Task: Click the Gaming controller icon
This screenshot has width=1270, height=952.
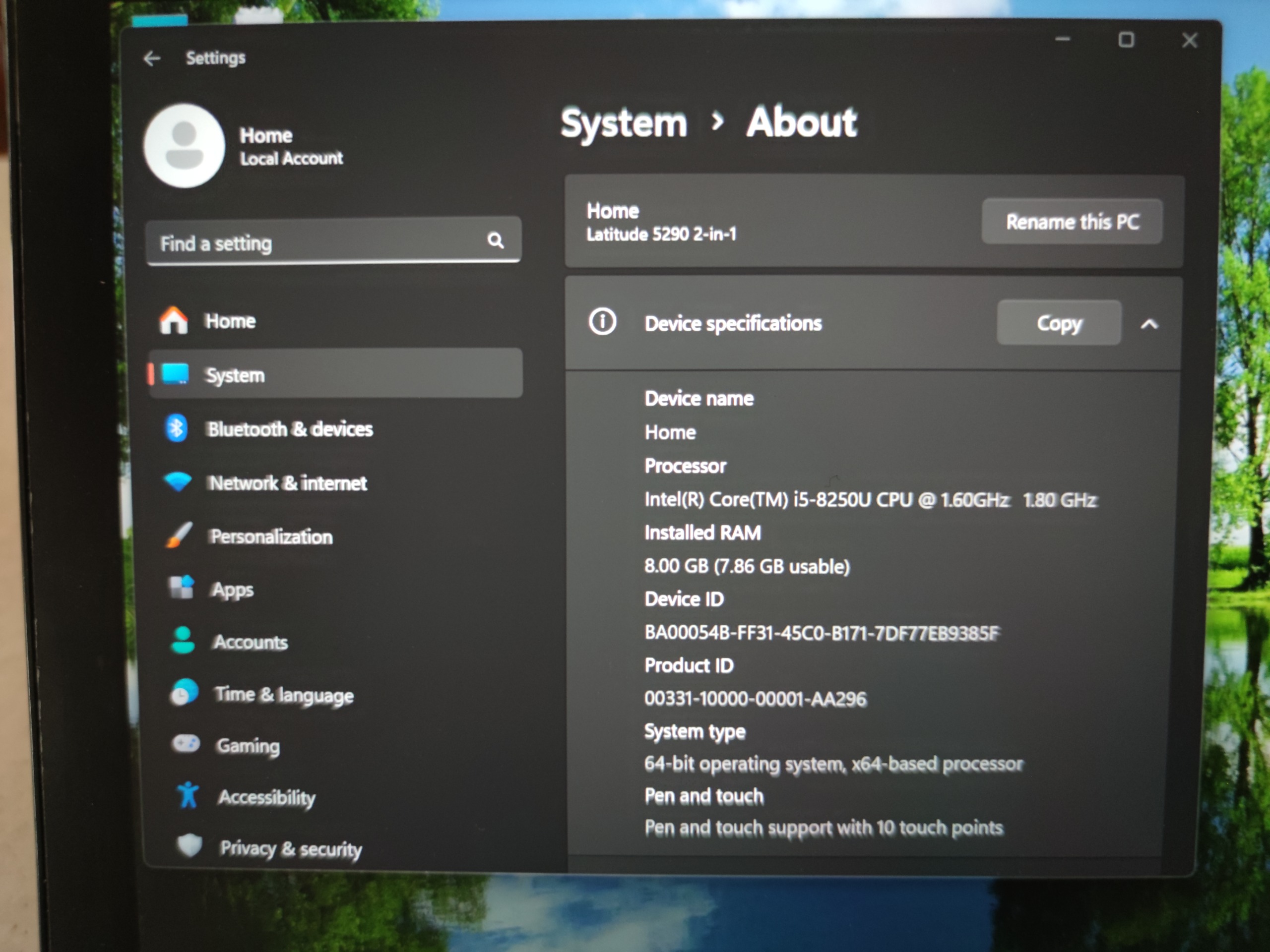Action: pos(186,744)
